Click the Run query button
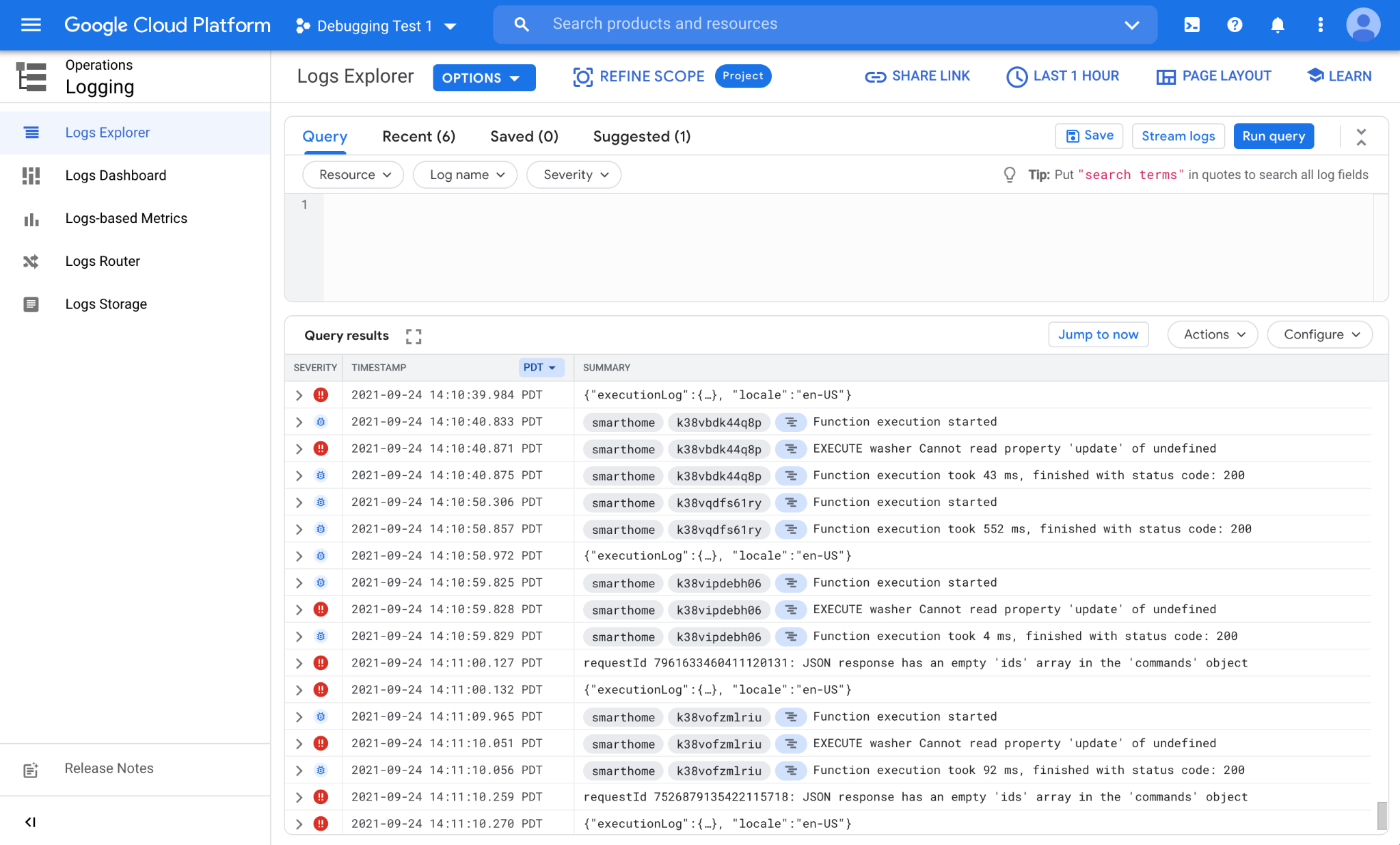 (1273, 136)
